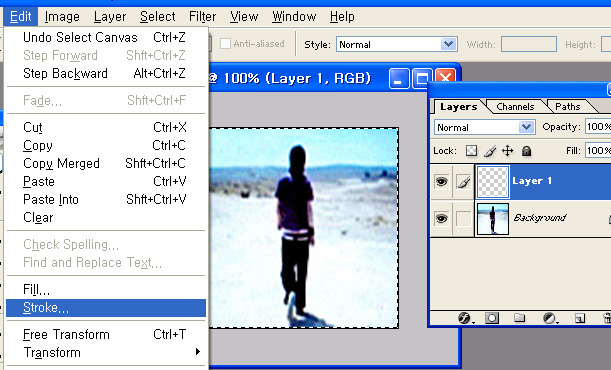Select the Background layer name
611x370 pixels.
540,218
